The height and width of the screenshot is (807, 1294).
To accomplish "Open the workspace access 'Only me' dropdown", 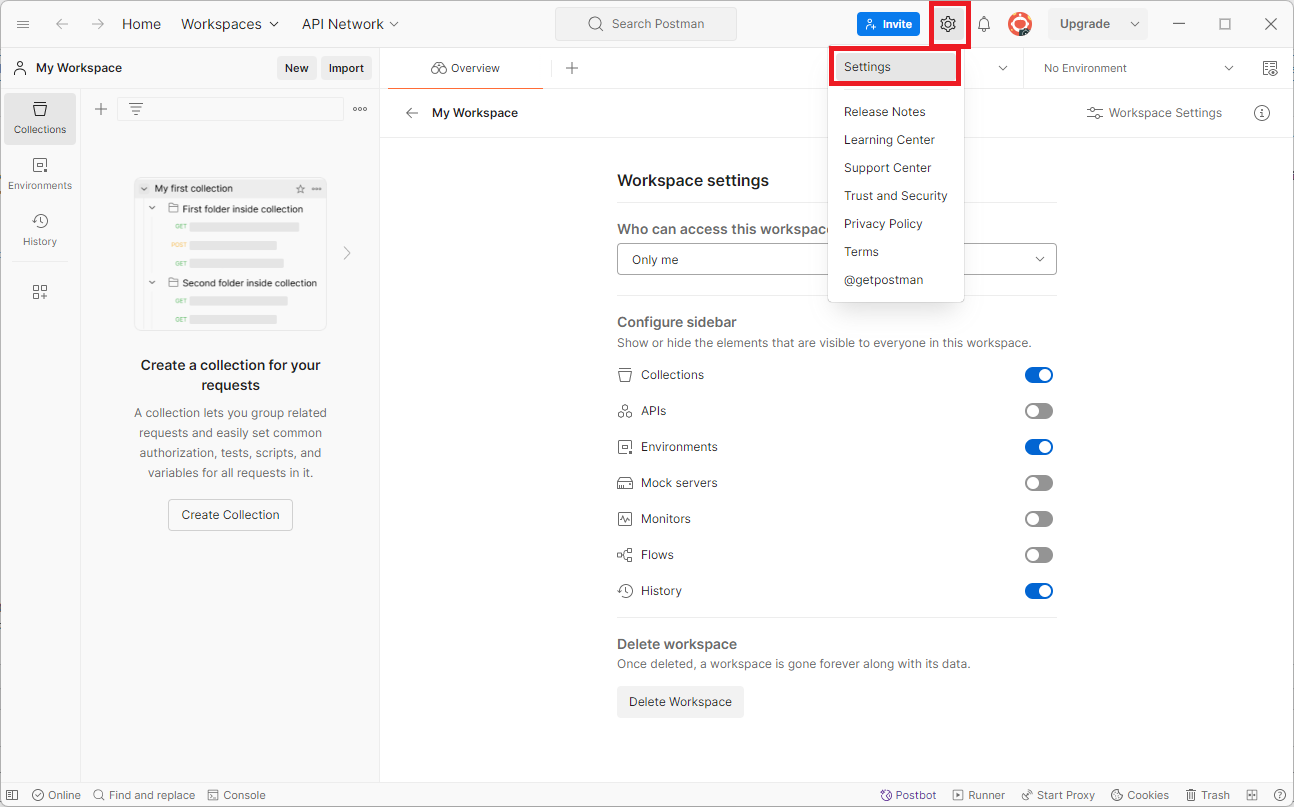I will coord(836,259).
